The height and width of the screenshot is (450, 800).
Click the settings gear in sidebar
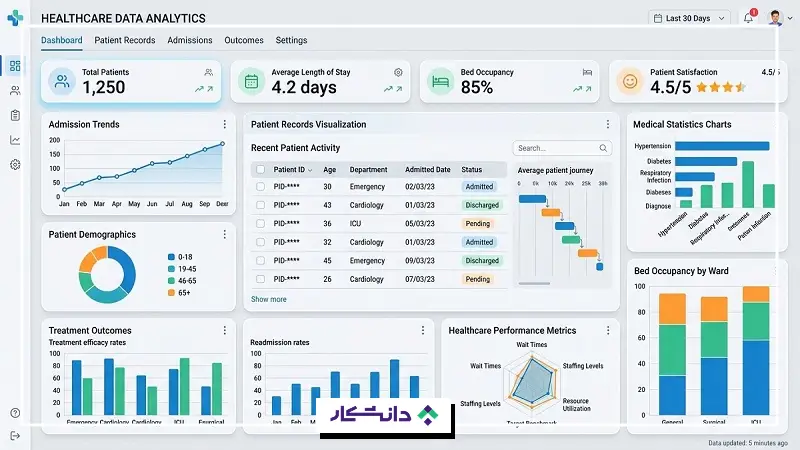[15, 165]
